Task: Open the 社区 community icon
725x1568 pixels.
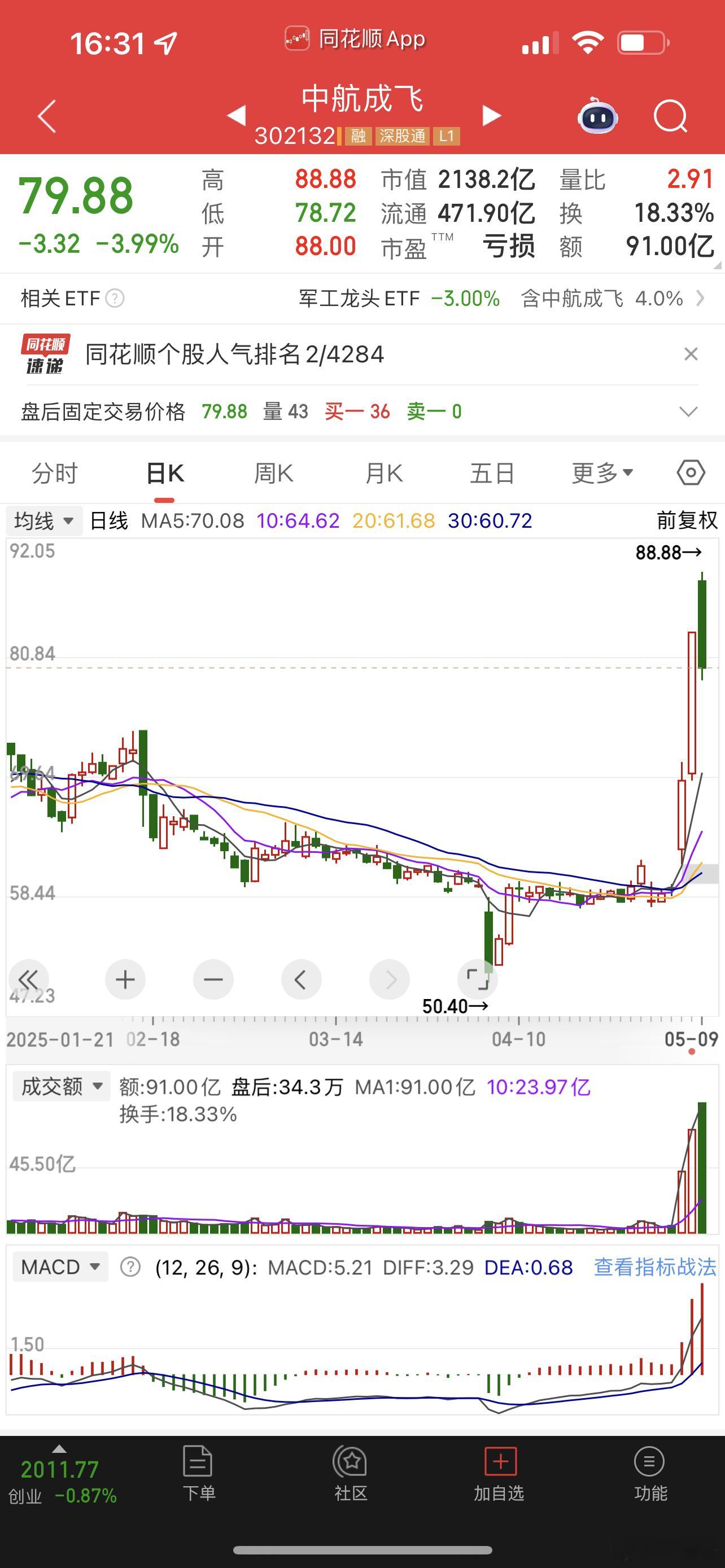Action: pyautogui.click(x=351, y=1474)
